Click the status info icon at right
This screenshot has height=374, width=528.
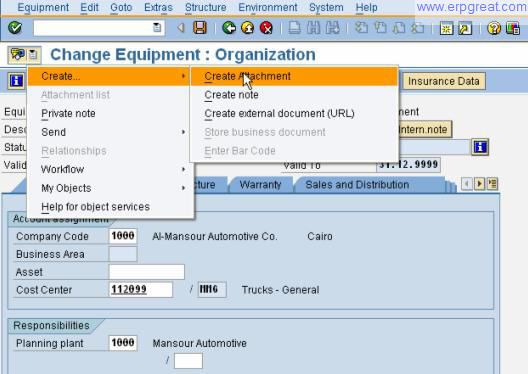click(480, 147)
